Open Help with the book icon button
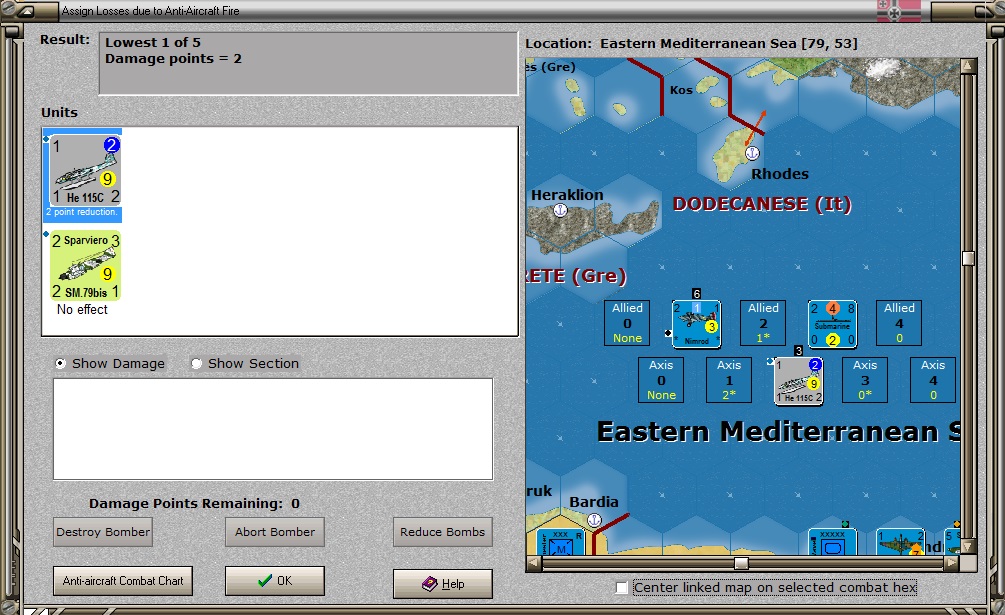1005x615 pixels. coord(443,584)
